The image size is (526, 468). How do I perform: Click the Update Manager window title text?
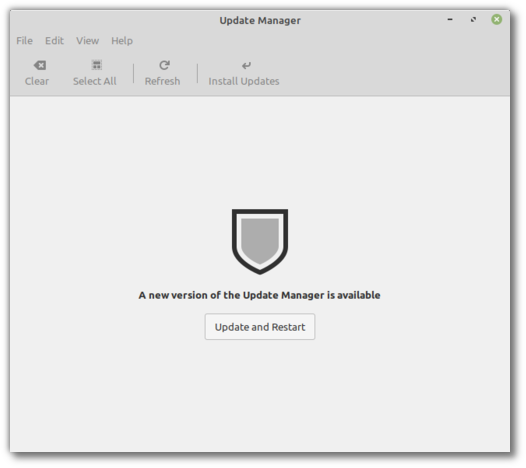260,20
